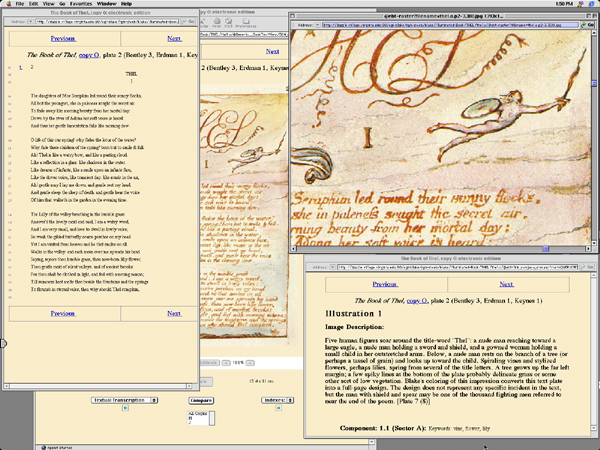Click the top Next link in transcription window

(x=174, y=39)
